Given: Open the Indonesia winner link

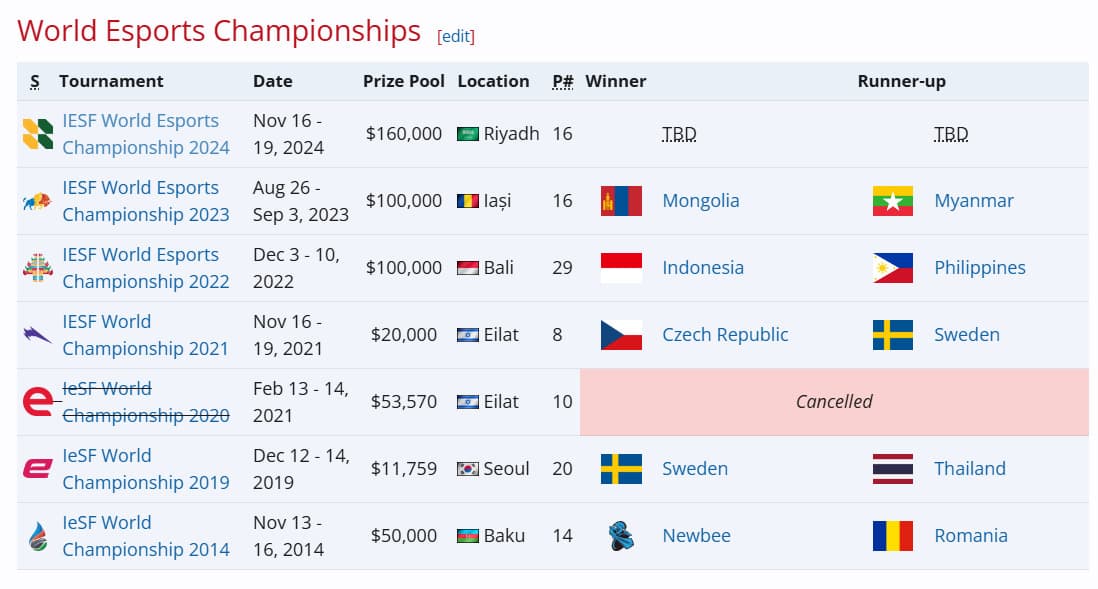Looking at the screenshot, I should click(702, 267).
